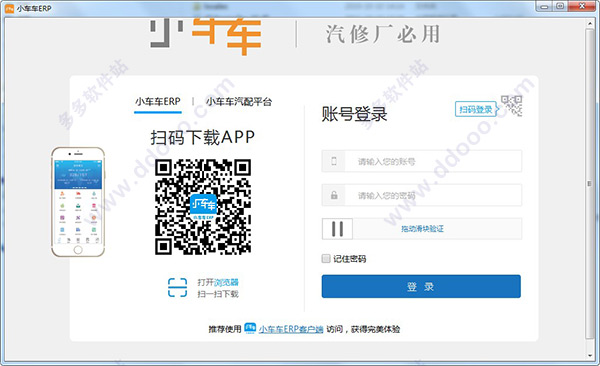Click the 扫码下载APP heading text
Image resolution: width=600 pixels, height=366 pixels.
pos(202,137)
